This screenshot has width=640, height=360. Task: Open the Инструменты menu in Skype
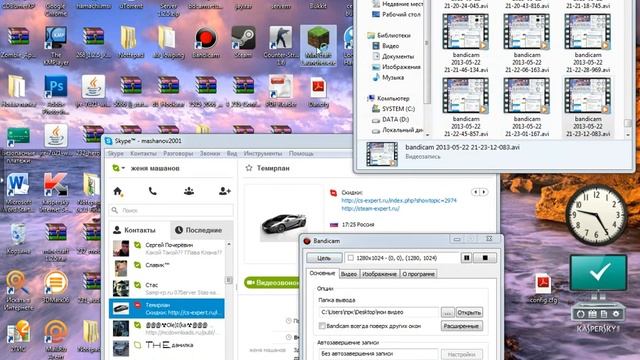click(263, 153)
